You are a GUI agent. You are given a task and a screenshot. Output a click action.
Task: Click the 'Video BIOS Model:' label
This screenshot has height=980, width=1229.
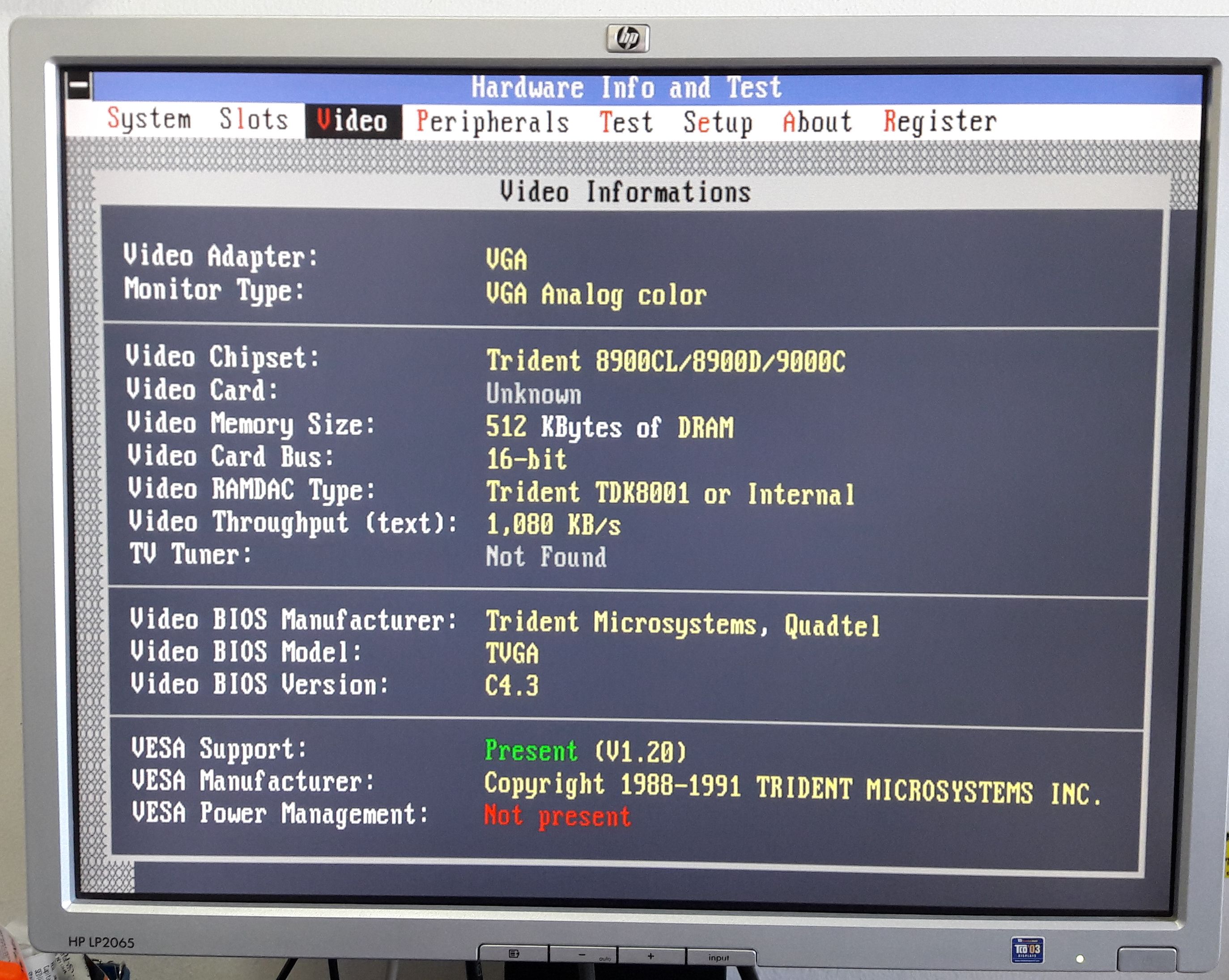tap(246, 652)
